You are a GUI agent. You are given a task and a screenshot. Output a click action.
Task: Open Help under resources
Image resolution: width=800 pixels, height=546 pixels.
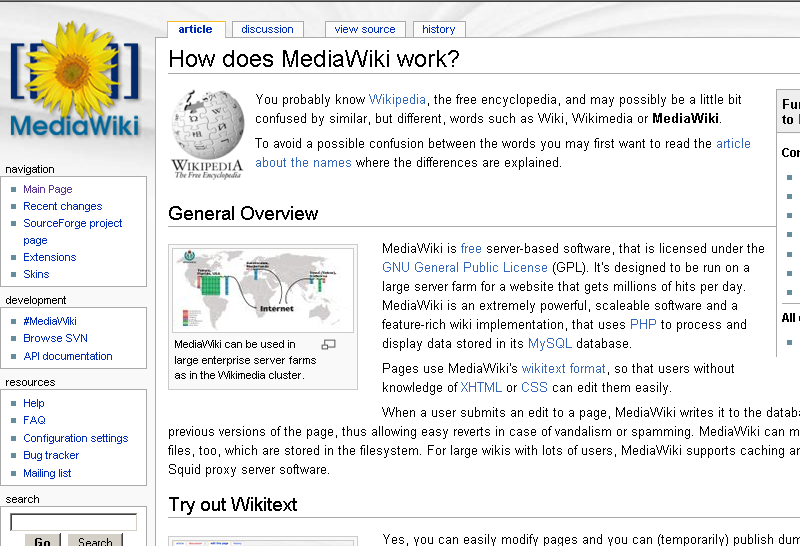[34, 403]
